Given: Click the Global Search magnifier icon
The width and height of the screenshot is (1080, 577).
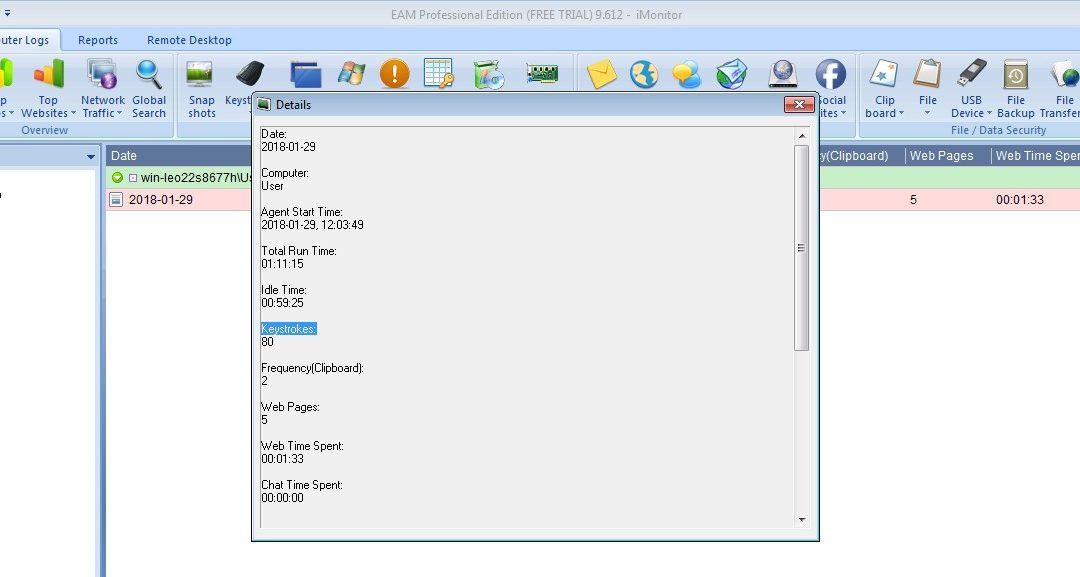Looking at the screenshot, I should coord(149,74).
